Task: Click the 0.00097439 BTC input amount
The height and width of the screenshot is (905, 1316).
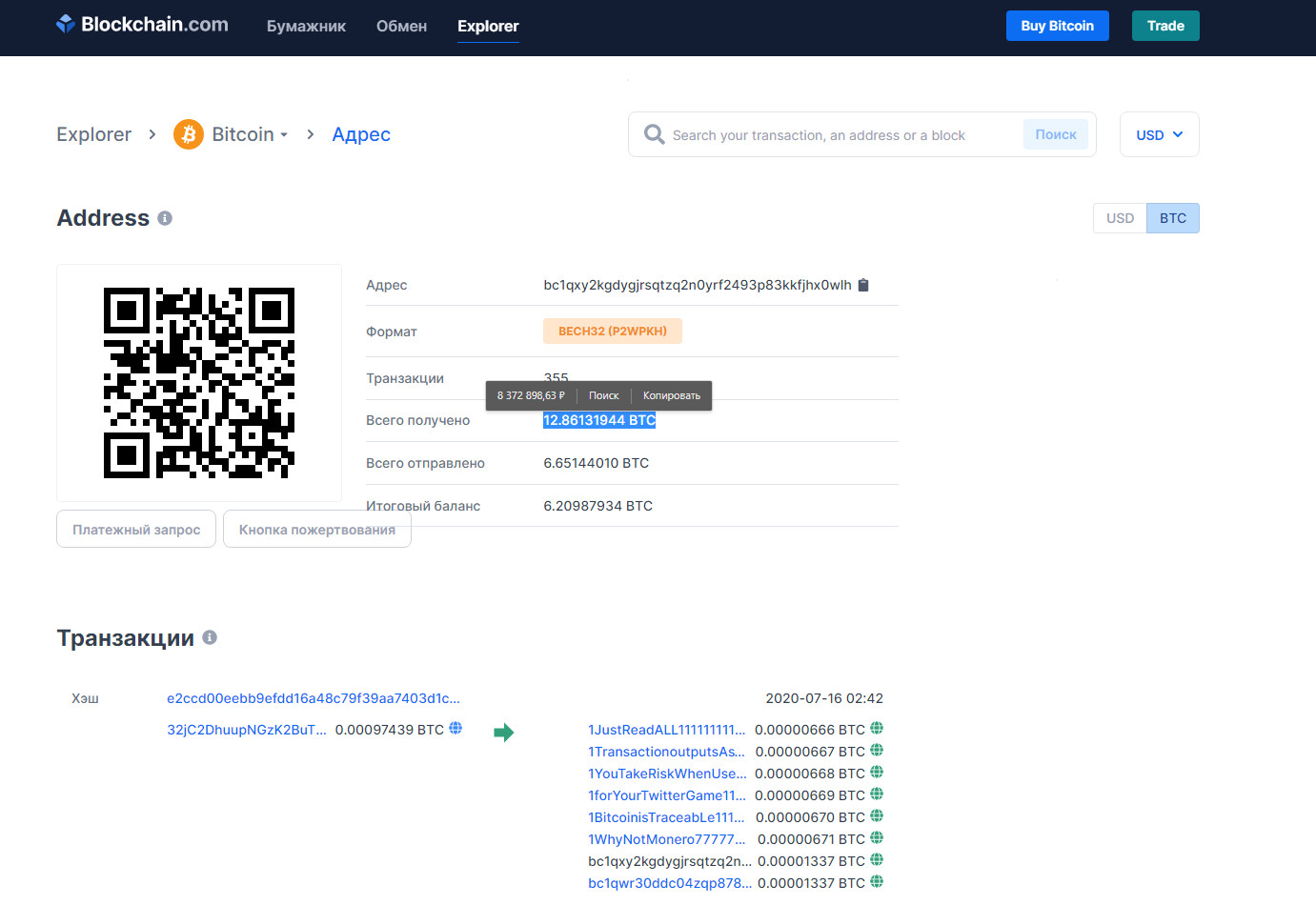Action: coord(390,730)
